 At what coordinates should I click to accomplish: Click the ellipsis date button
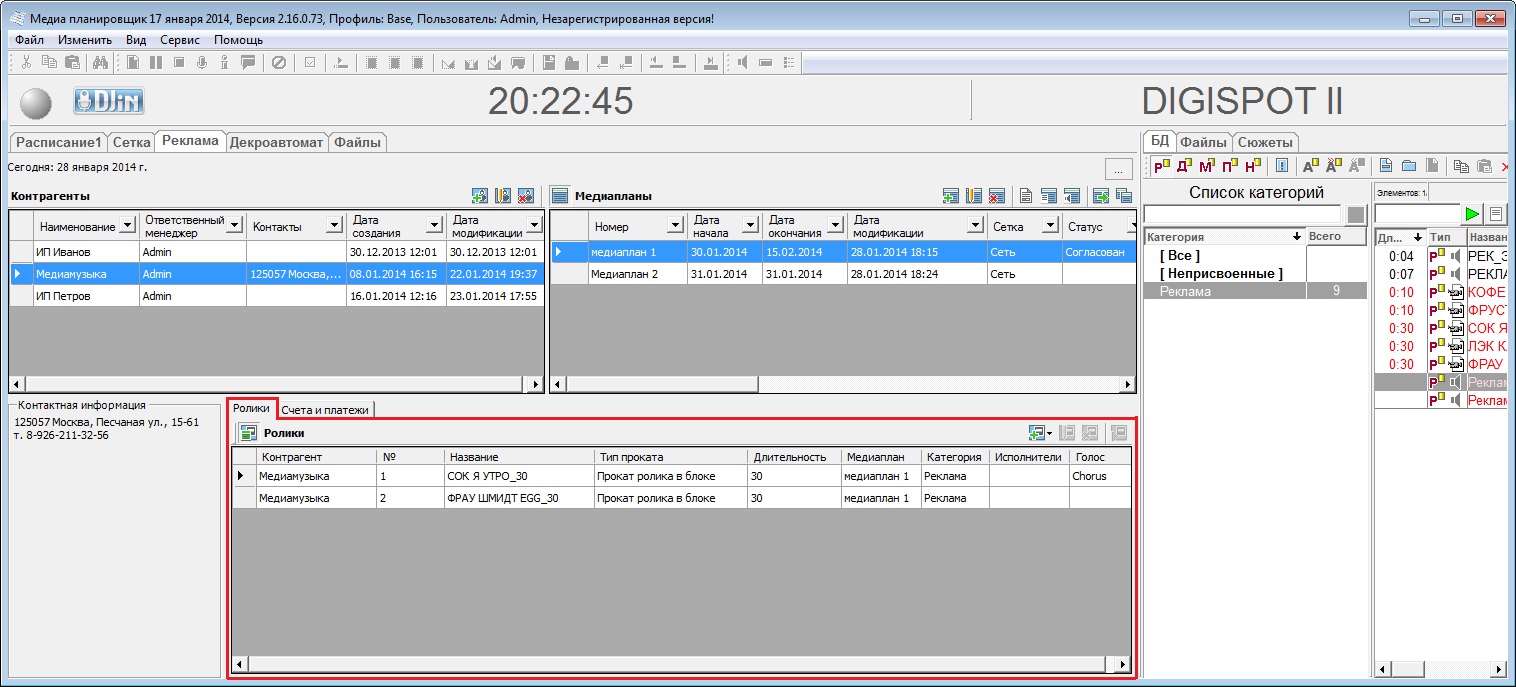pyautogui.click(x=1119, y=168)
